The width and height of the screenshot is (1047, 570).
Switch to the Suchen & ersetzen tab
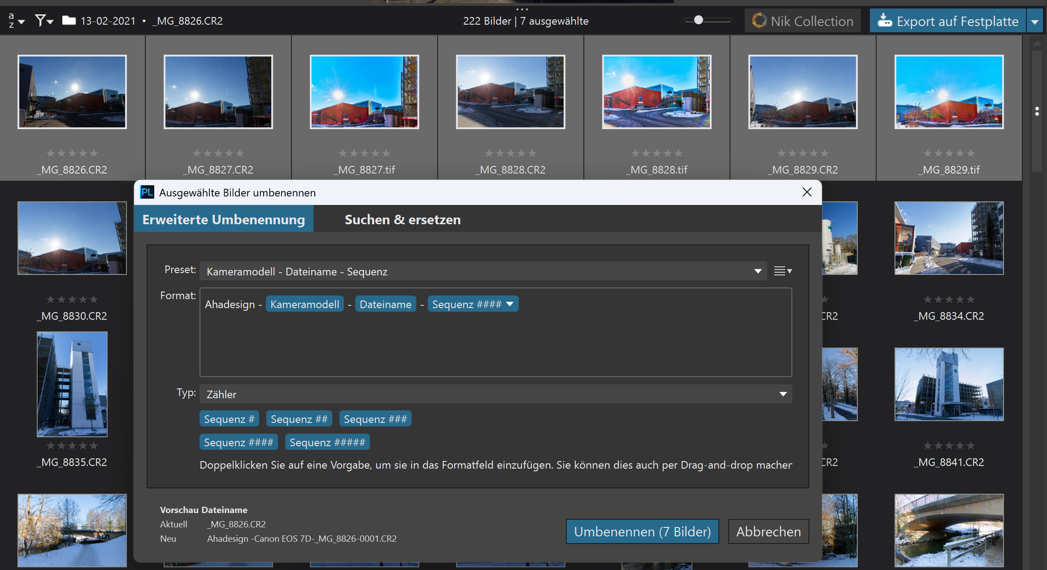point(402,219)
